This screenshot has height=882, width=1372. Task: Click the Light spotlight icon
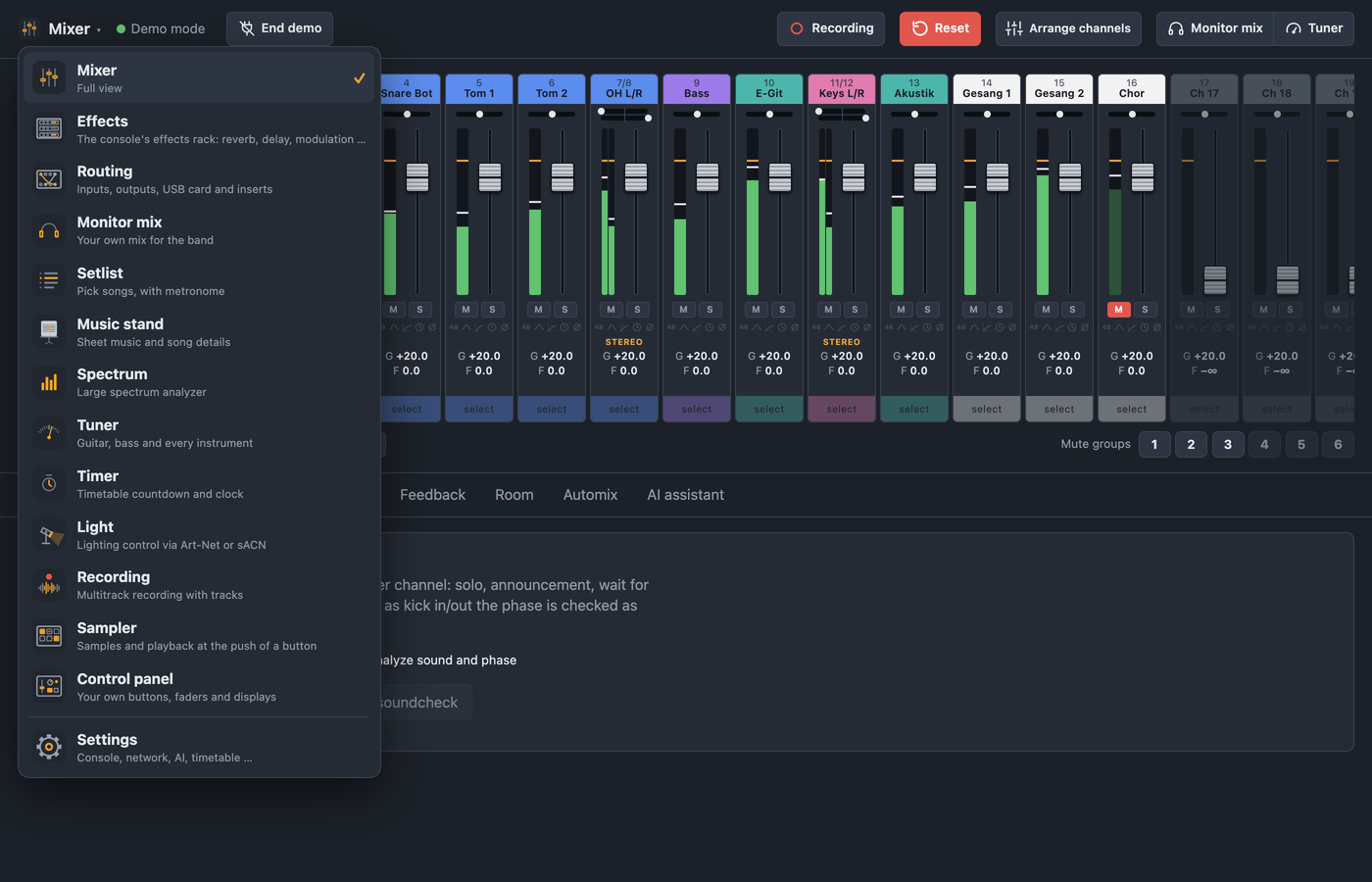pos(49,535)
